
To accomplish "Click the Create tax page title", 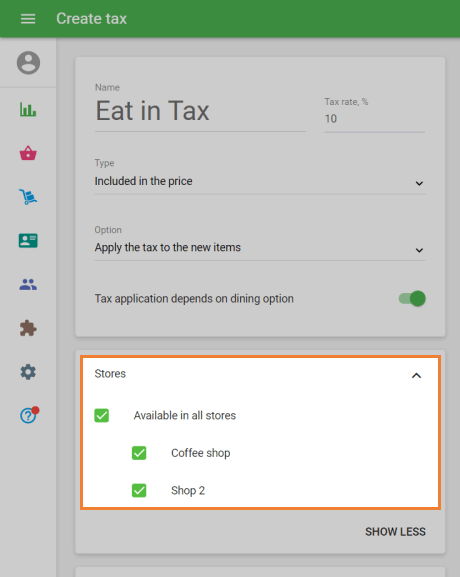I will (91, 18).
